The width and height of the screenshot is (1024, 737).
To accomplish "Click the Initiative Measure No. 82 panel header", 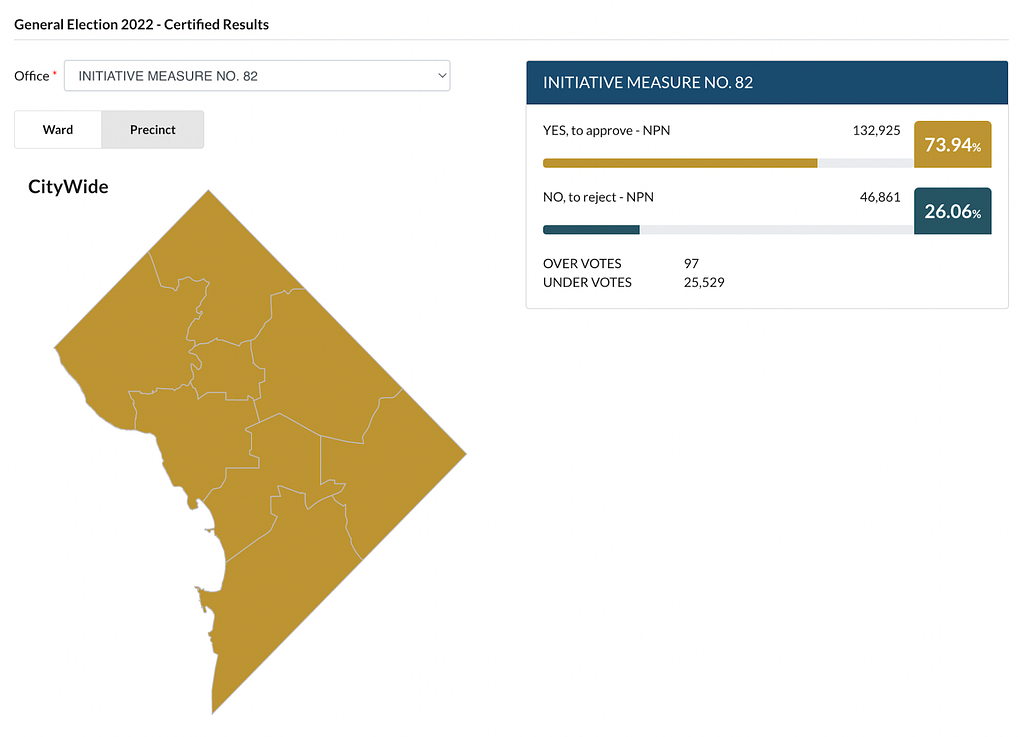I will point(767,82).
